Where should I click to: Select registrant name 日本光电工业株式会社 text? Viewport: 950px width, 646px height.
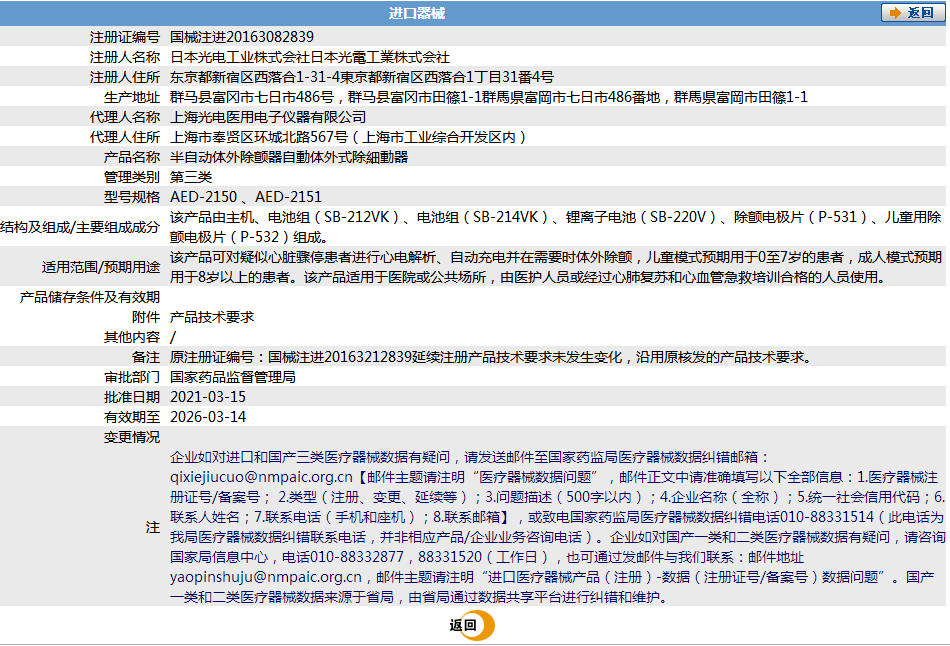pyautogui.click(x=240, y=57)
